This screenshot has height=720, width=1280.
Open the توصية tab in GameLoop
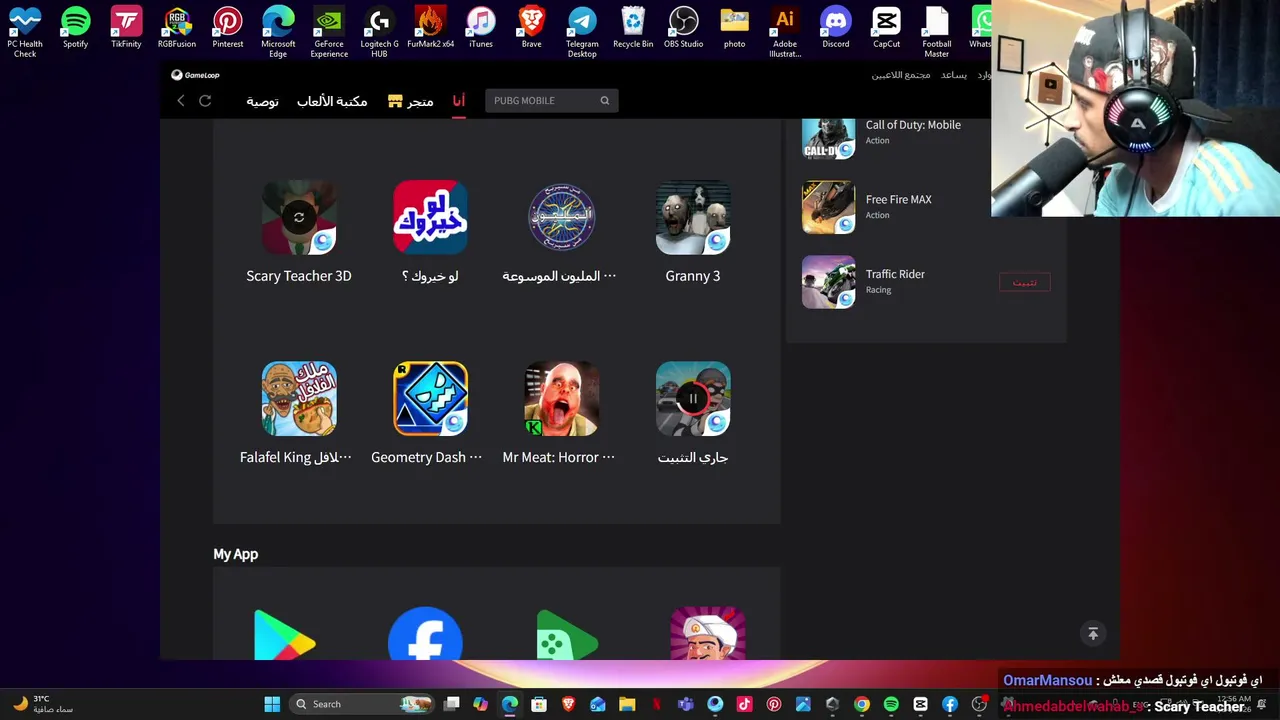[262, 101]
